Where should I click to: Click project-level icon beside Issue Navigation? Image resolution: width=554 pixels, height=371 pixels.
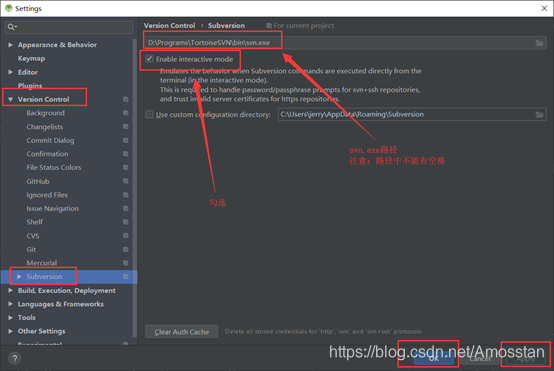(x=125, y=208)
